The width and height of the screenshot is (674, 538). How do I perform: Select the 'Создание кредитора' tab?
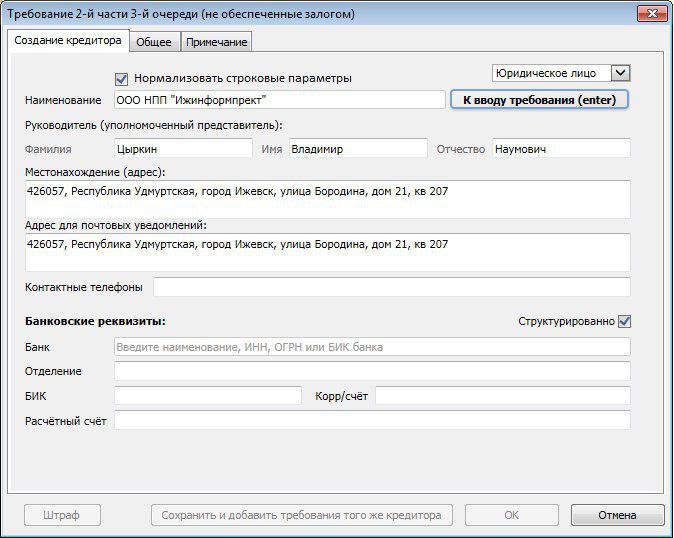tap(68, 41)
